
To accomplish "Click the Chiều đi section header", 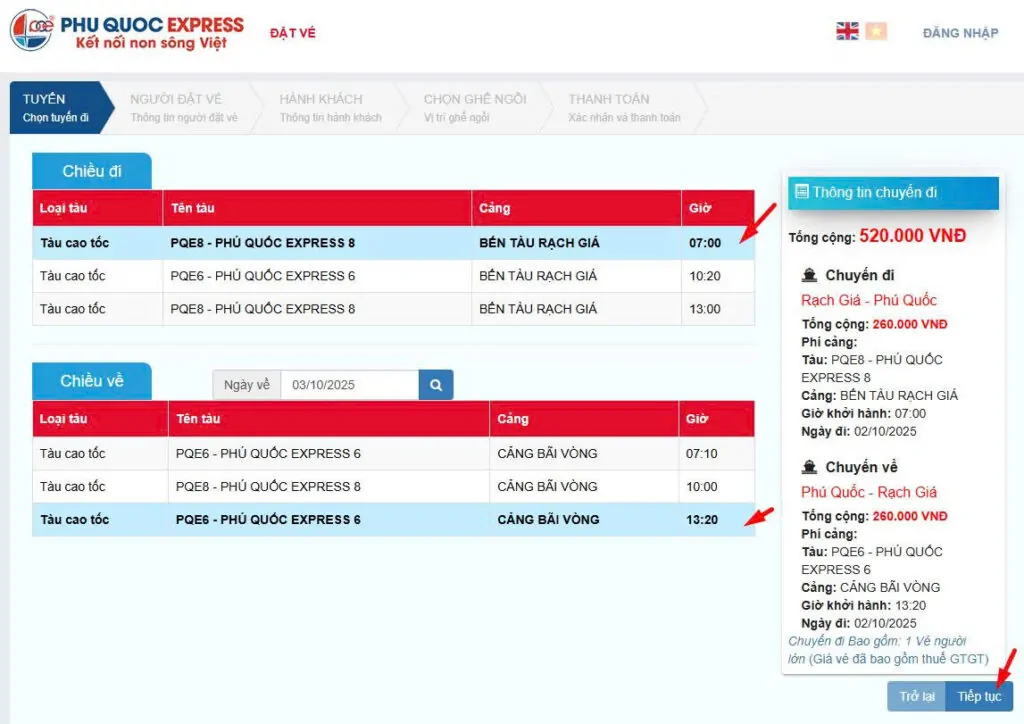I will 92,171.
